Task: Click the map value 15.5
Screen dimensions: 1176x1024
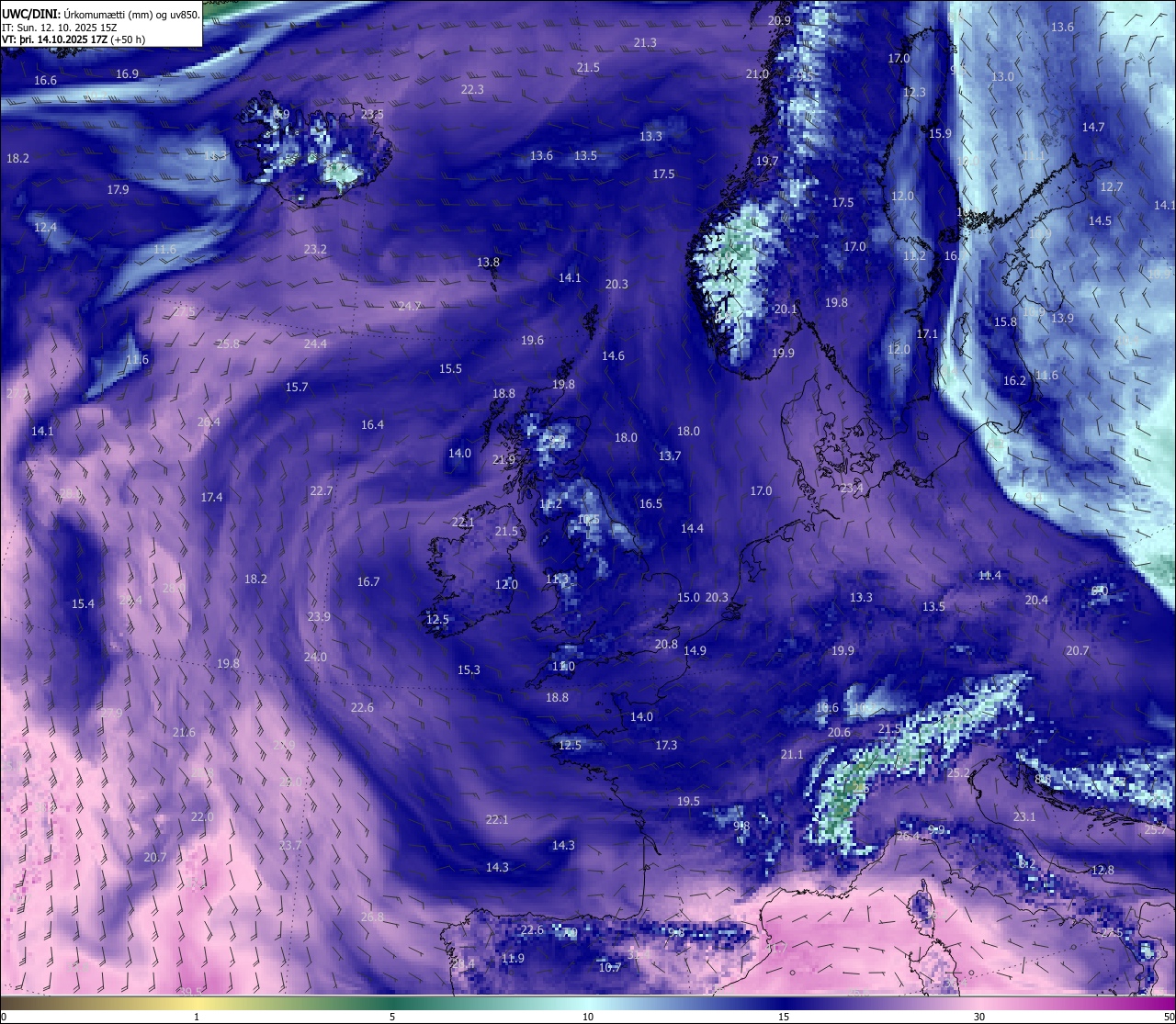Action: (450, 369)
